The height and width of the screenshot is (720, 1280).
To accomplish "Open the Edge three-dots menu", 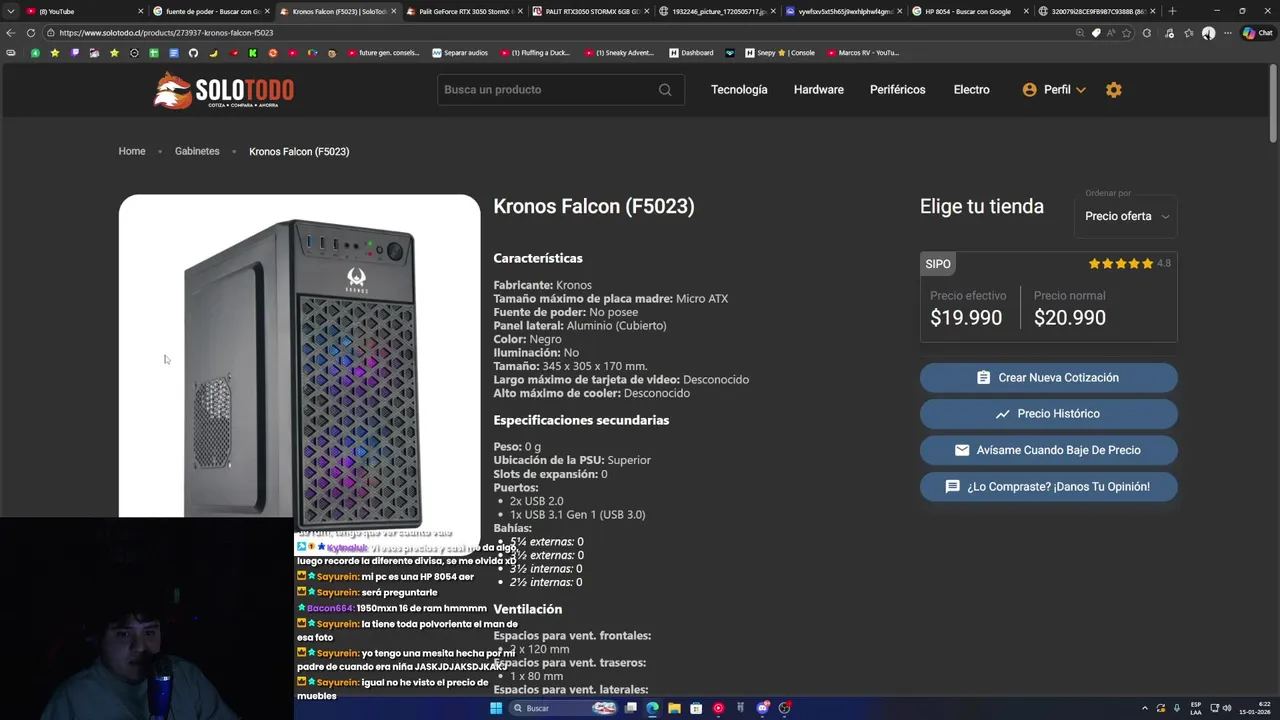I will pyautogui.click(x=1228, y=33).
